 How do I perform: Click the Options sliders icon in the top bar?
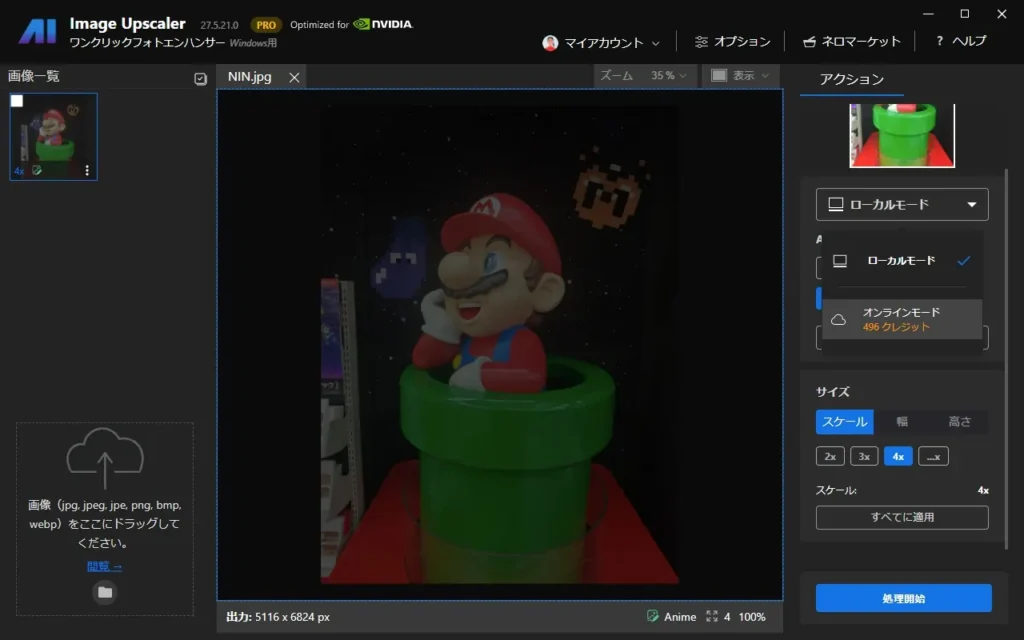(x=701, y=42)
